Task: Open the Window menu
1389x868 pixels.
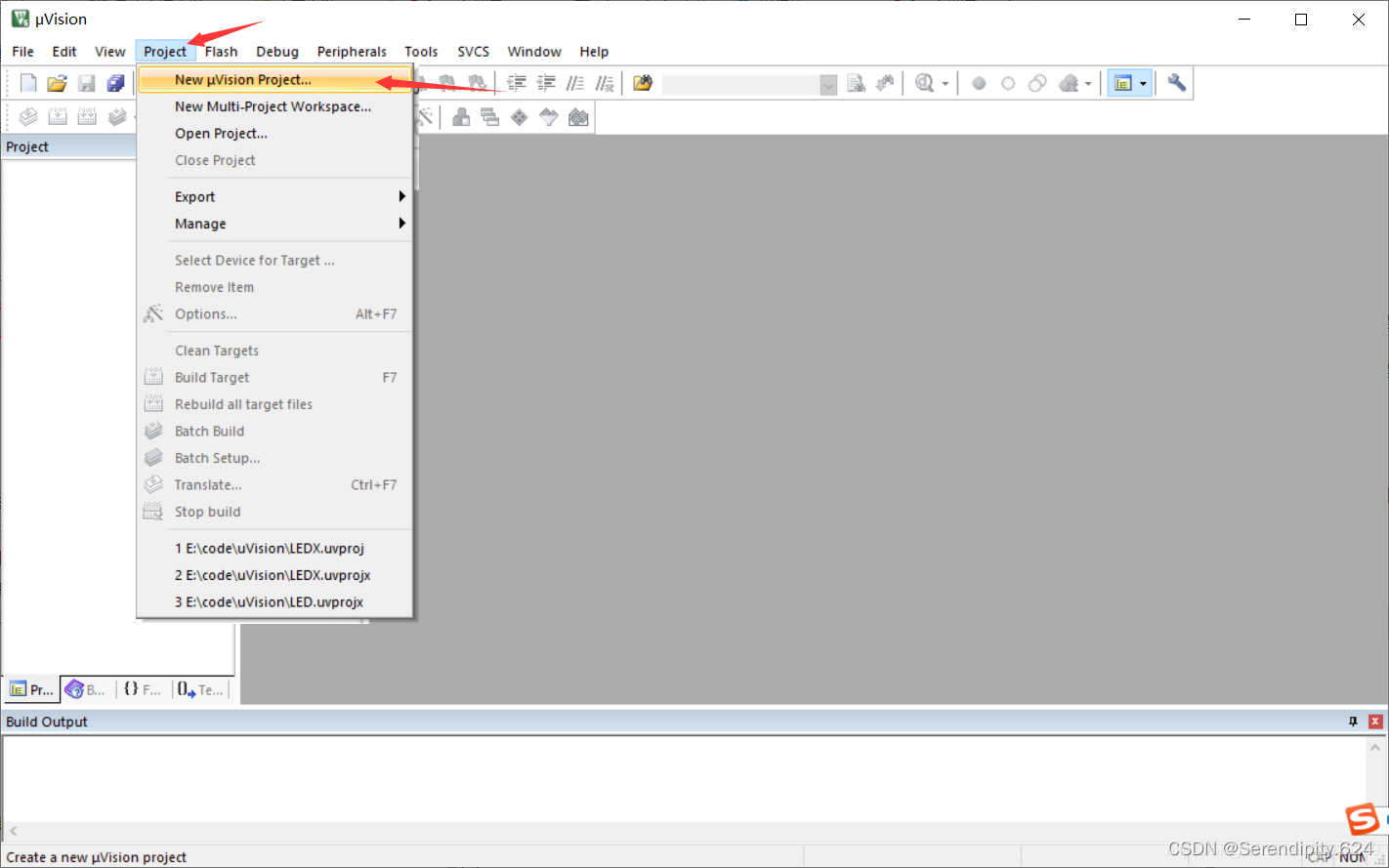Action: 534,52
